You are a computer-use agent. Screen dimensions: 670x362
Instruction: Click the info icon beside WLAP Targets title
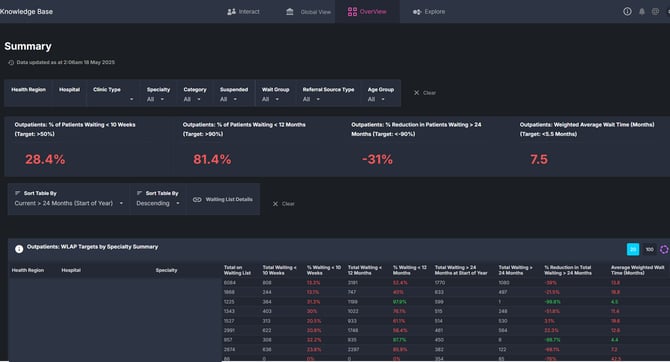[19, 249]
